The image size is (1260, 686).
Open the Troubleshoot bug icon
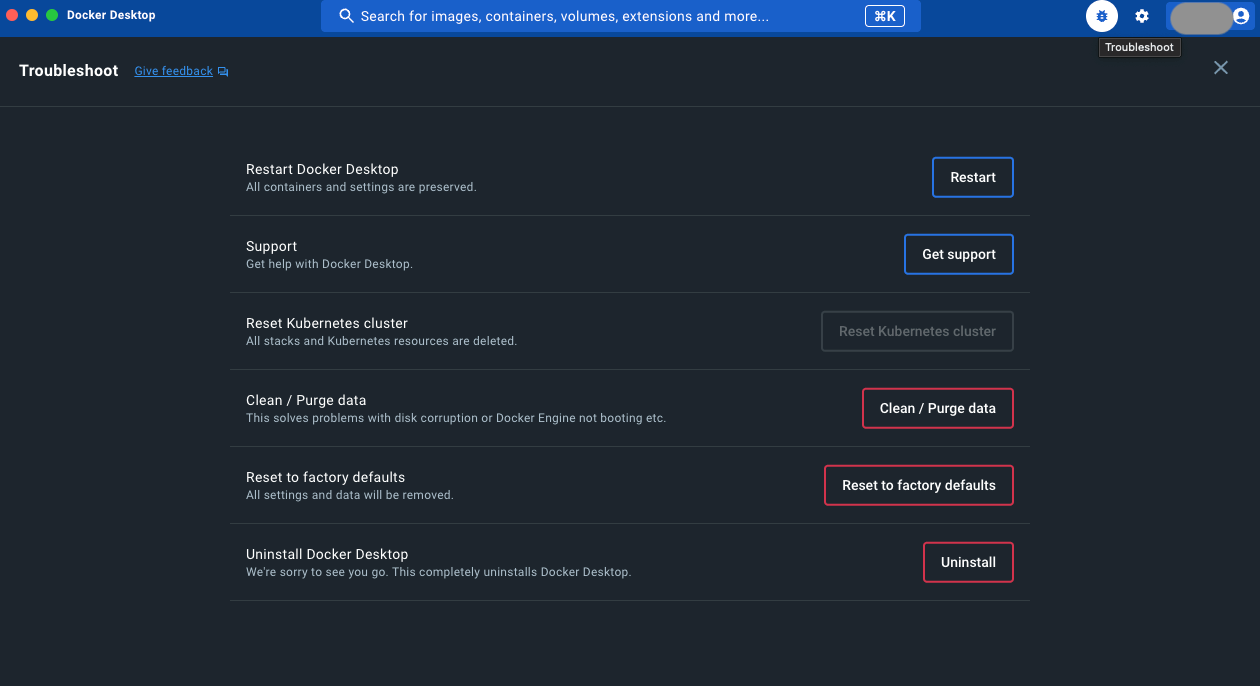point(1102,16)
